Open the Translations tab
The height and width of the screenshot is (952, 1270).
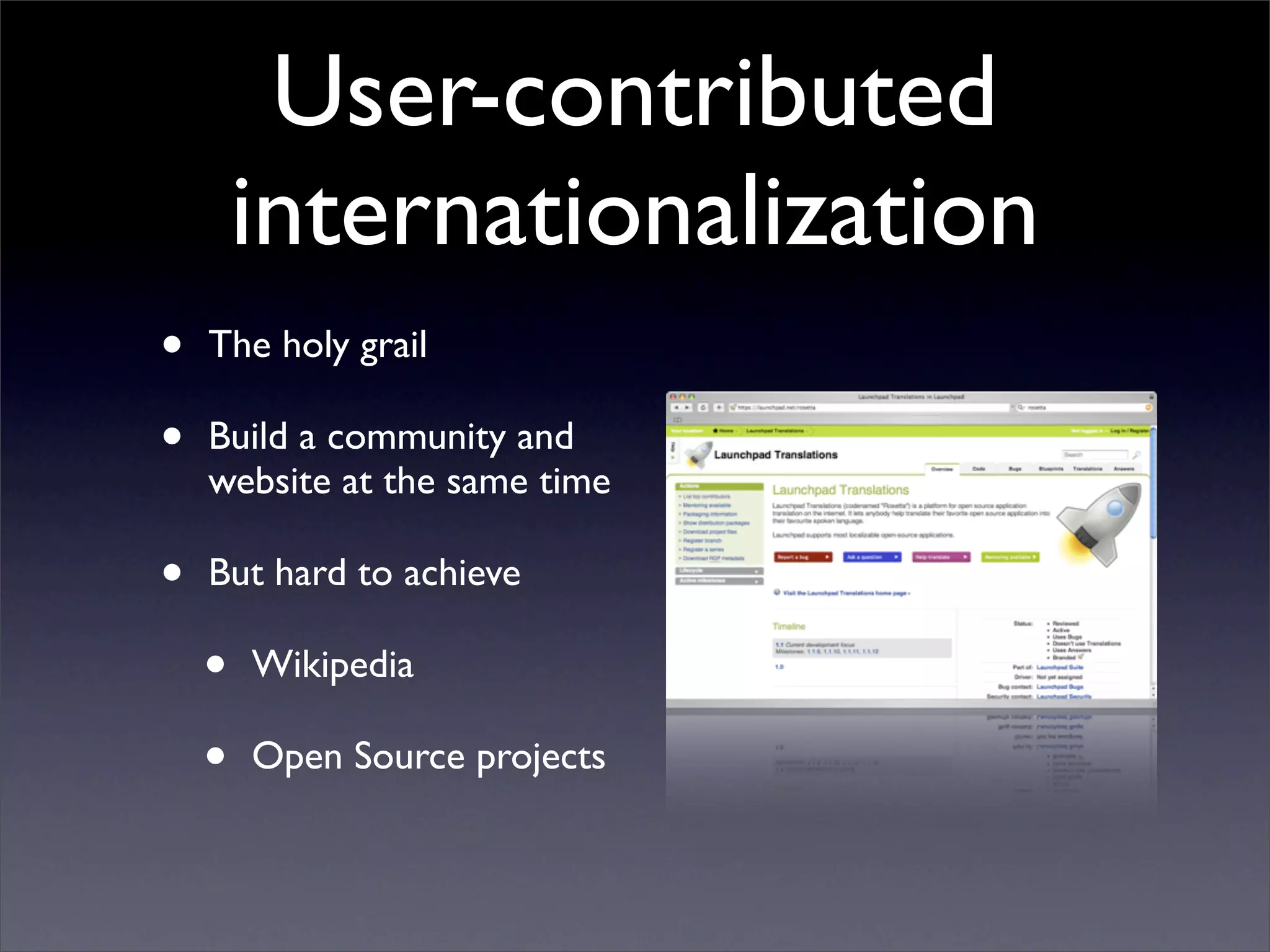(1087, 469)
